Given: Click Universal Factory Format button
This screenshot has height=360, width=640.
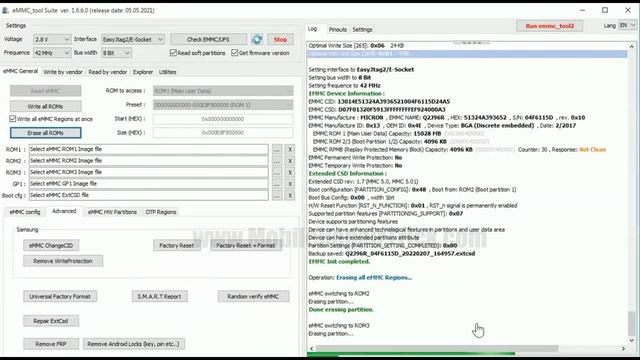Looking at the screenshot, I should click(60, 296).
